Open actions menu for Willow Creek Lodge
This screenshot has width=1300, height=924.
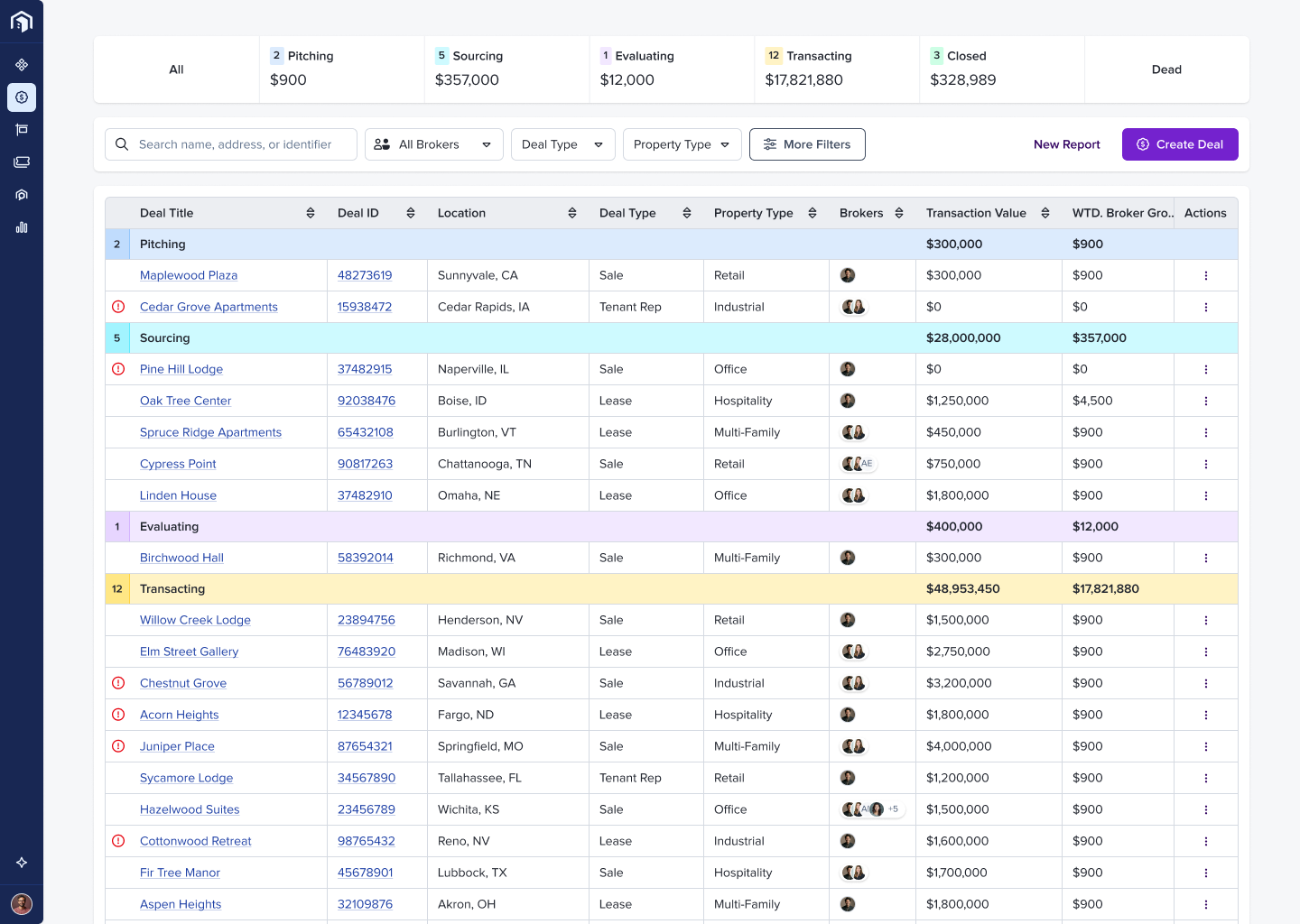[1206, 620]
